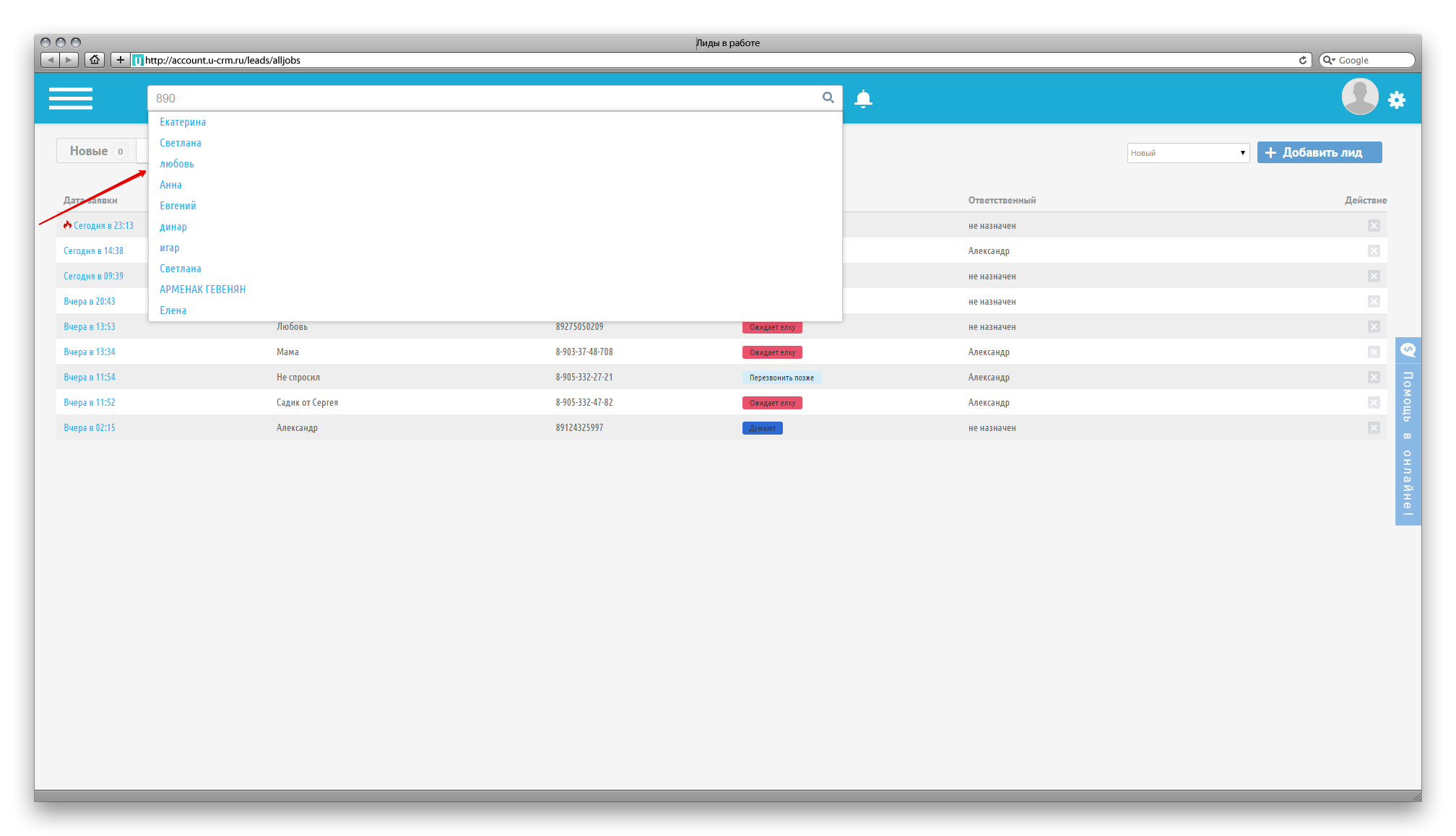The image size is (1456, 836).
Task: Choose Анна from the suggestions
Action: pos(170,185)
